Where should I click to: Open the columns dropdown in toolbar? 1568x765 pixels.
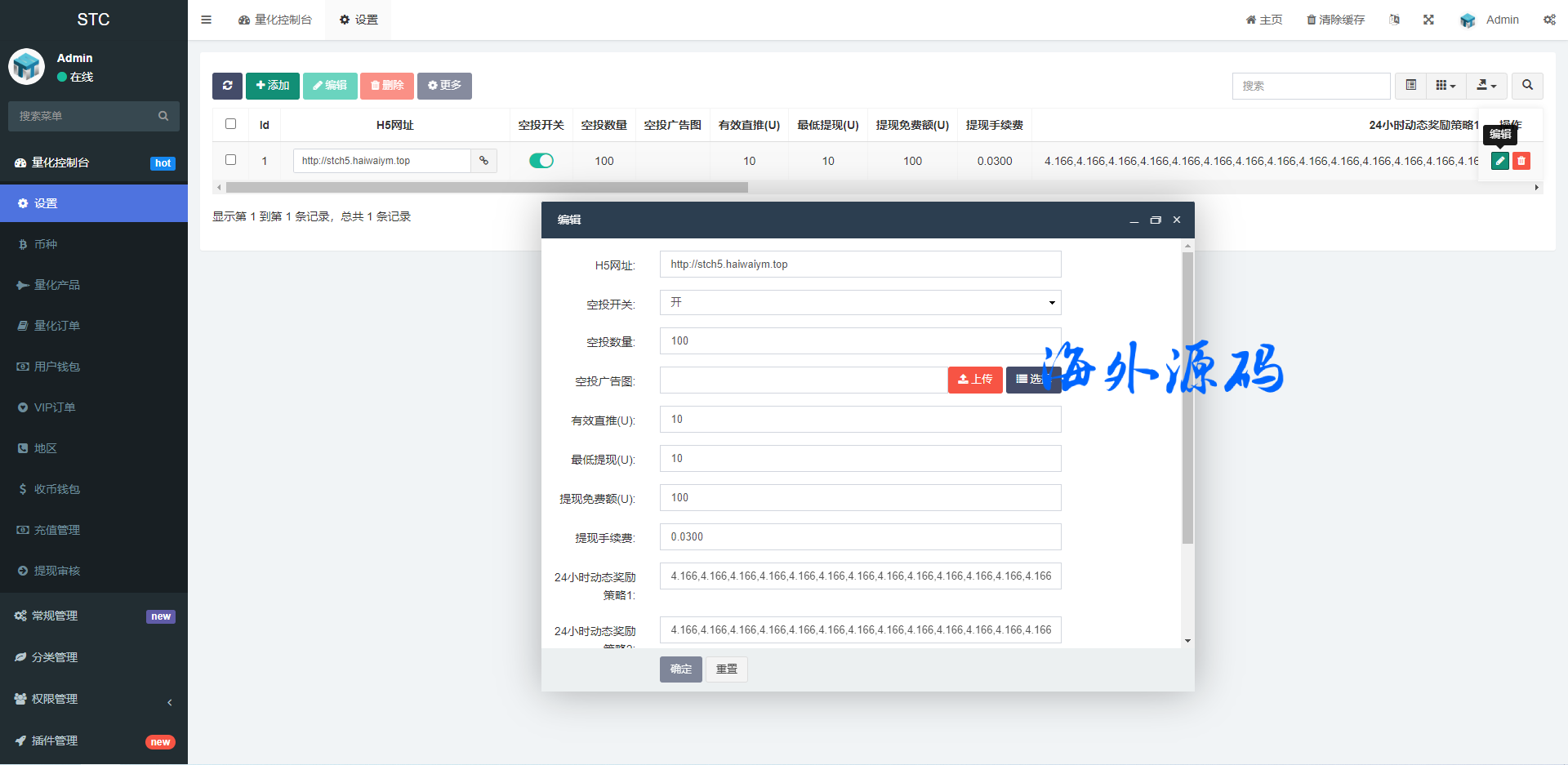coord(1445,86)
